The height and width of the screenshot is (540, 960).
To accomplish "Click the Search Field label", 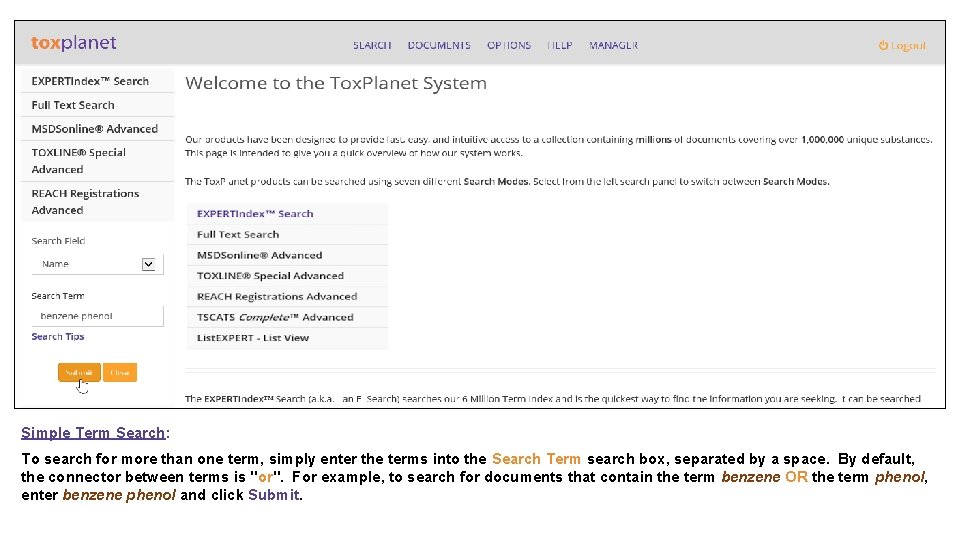I will [58, 241].
